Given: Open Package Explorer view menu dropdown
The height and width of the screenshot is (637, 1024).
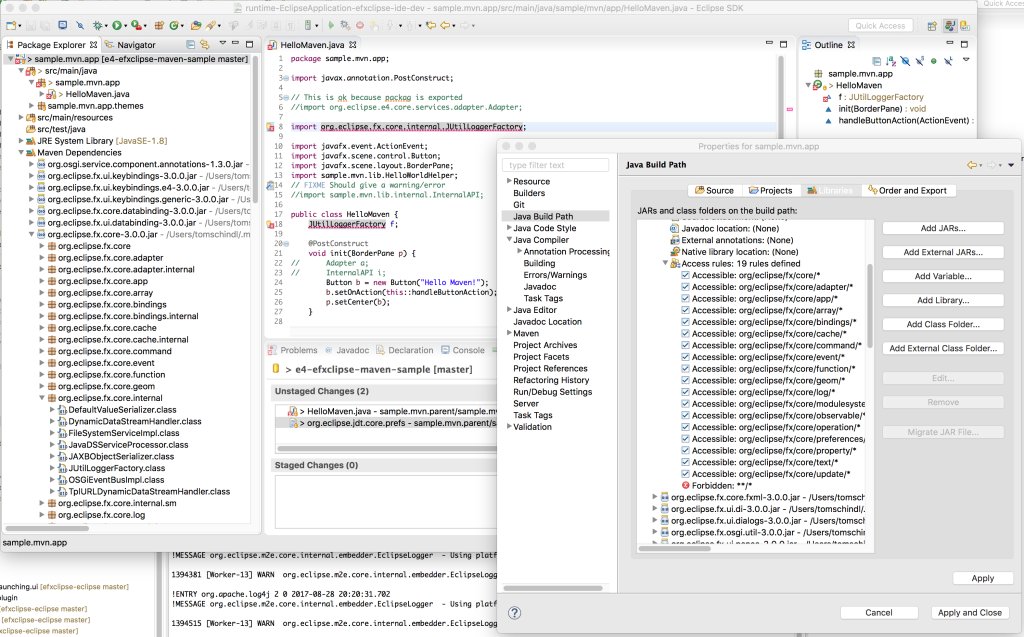Looking at the screenshot, I should pos(223,43).
